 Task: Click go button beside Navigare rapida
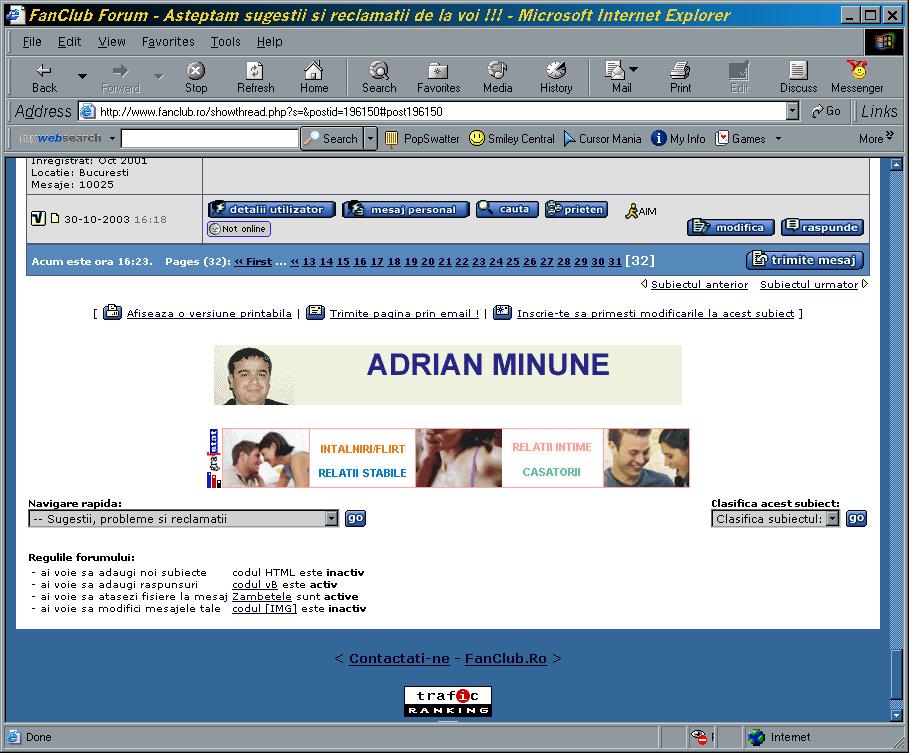355,518
